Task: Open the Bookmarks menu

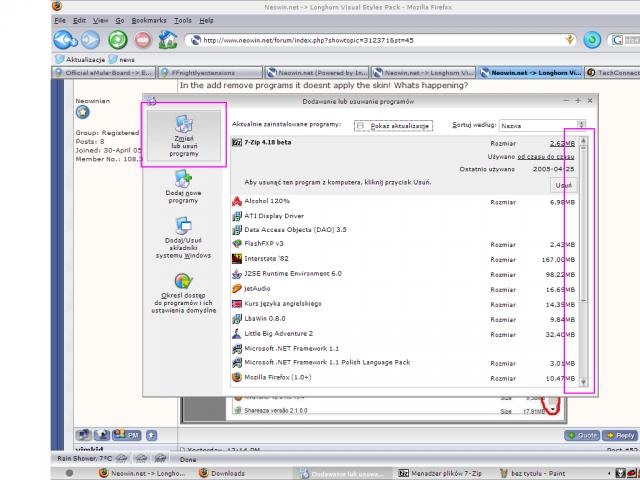Action: point(149,20)
